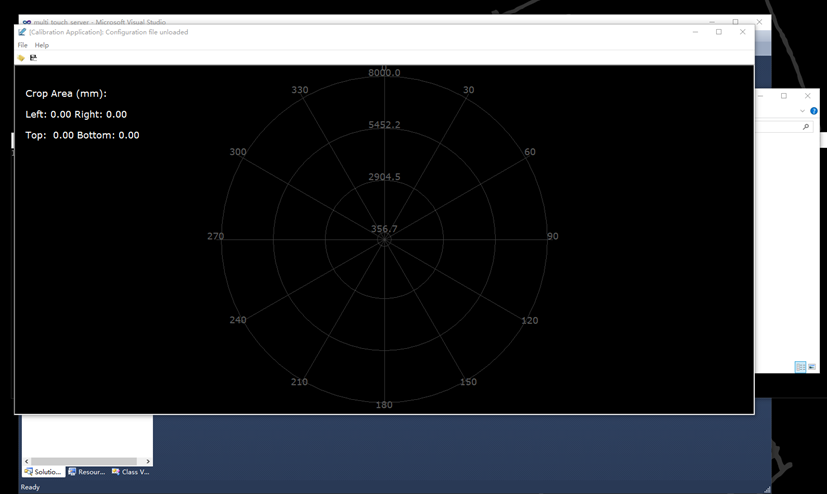Click the blue help icon in Explorer
Image resolution: width=827 pixels, height=494 pixels.
click(814, 111)
